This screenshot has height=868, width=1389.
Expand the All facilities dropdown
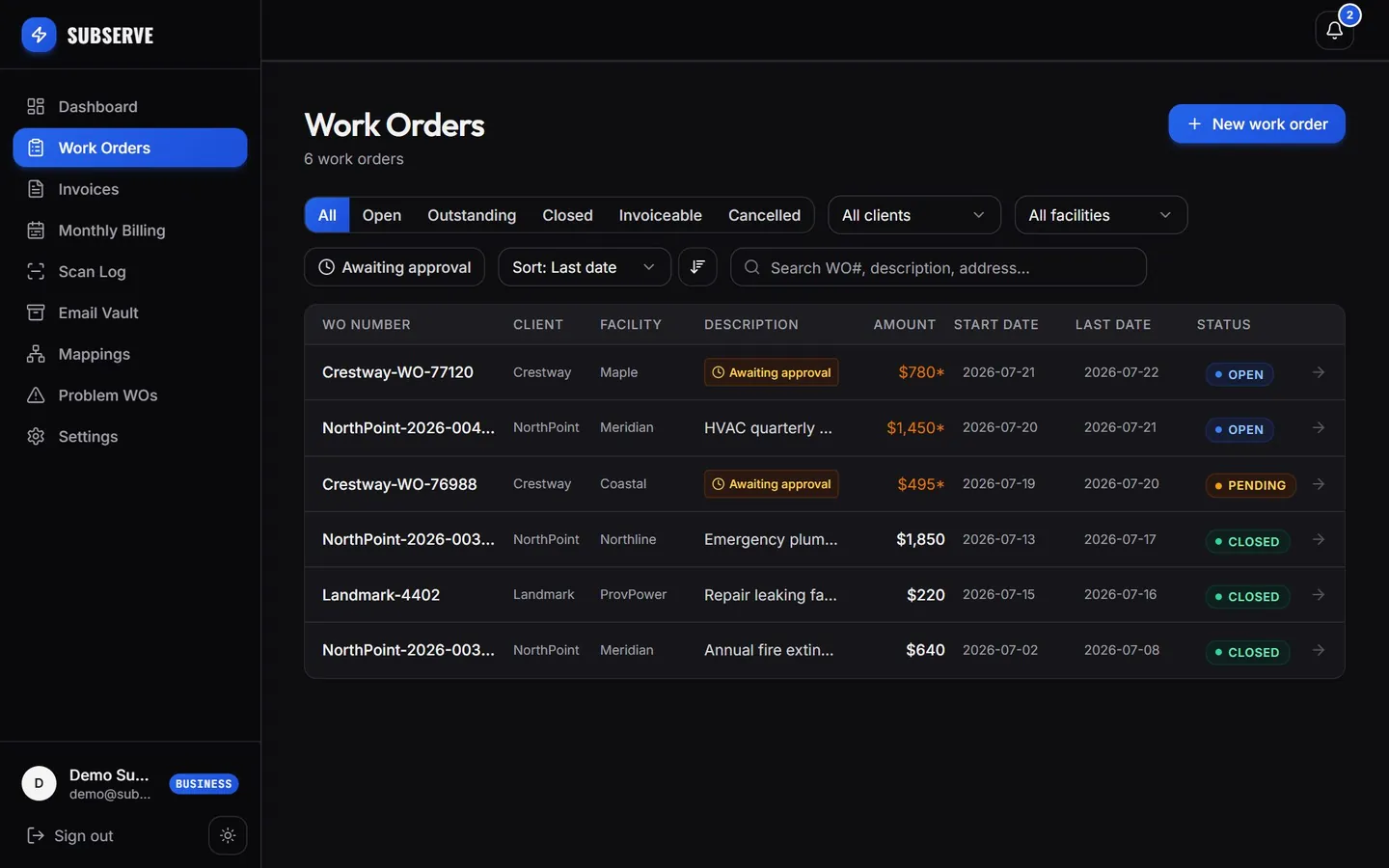click(1101, 215)
